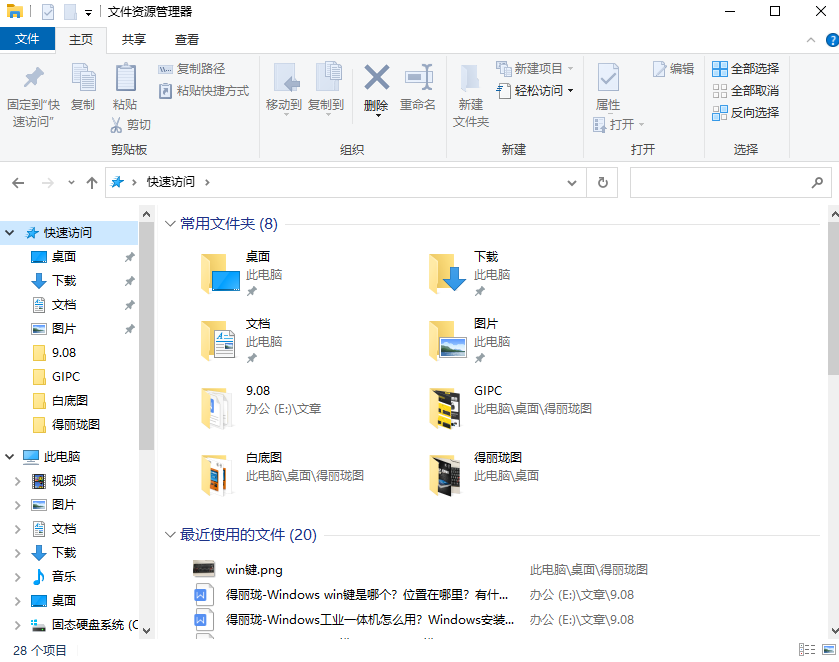
Task: Click the 重命名 (Rename) icon
Action: click(x=418, y=78)
